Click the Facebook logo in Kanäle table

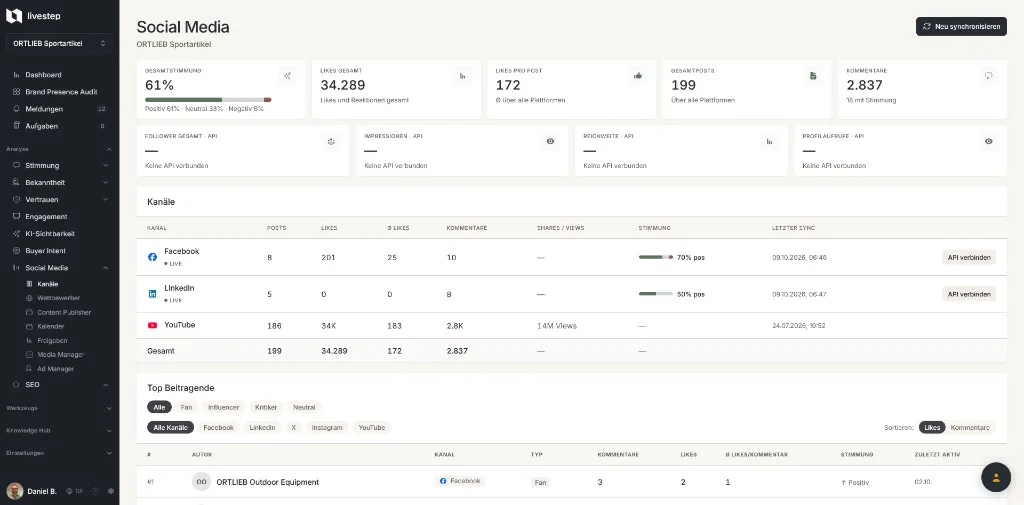pyautogui.click(x=152, y=257)
